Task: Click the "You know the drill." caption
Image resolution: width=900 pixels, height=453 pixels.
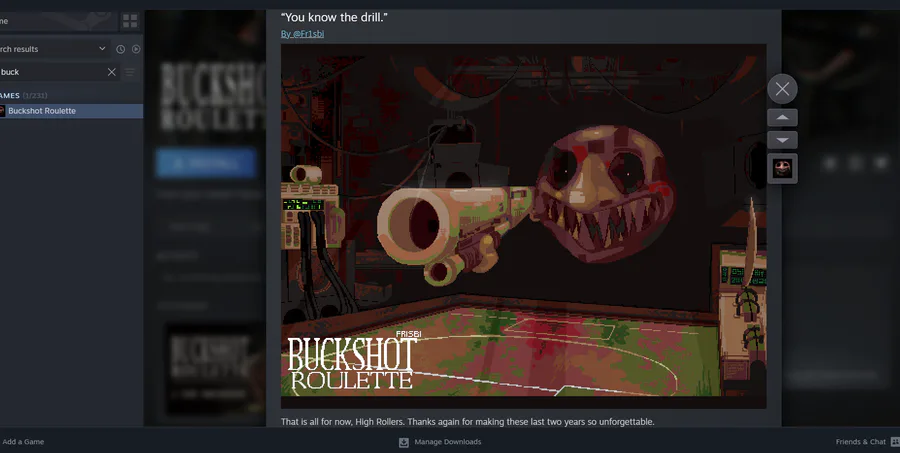Action: coord(334,17)
